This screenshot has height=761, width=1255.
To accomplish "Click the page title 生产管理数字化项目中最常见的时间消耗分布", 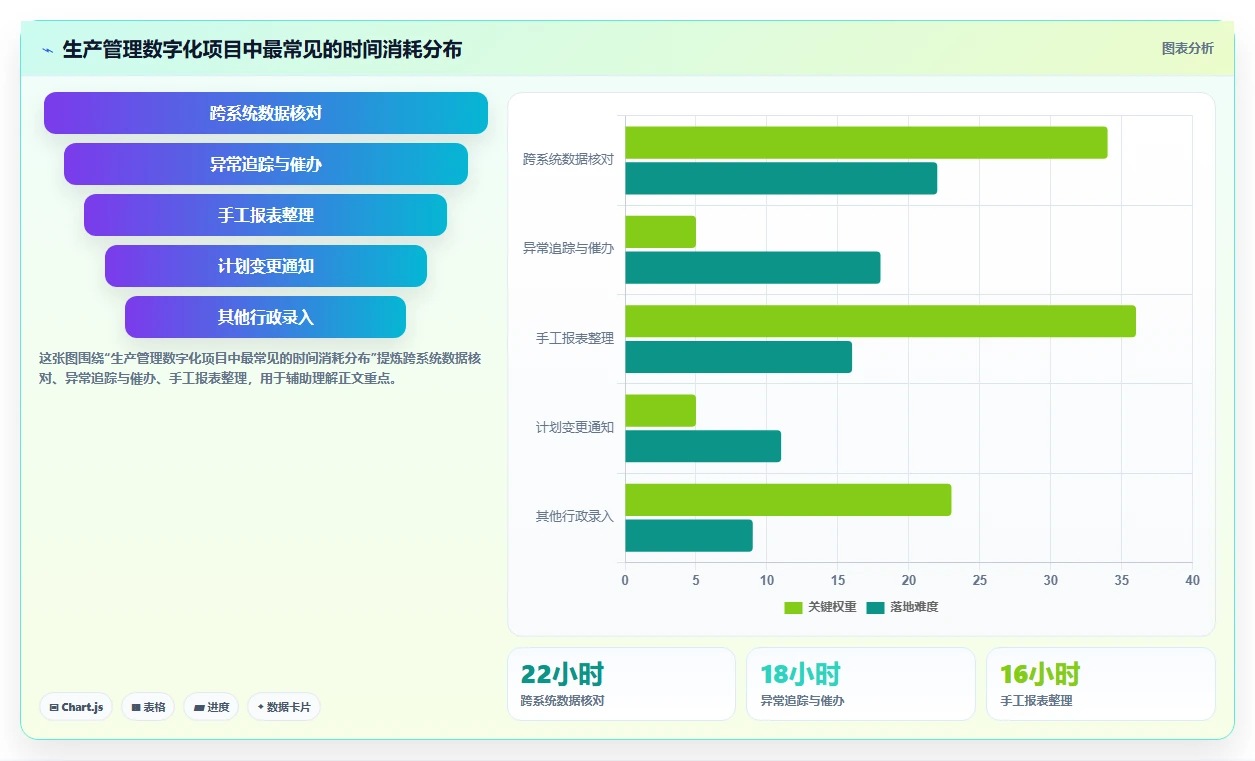I will click(263, 49).
